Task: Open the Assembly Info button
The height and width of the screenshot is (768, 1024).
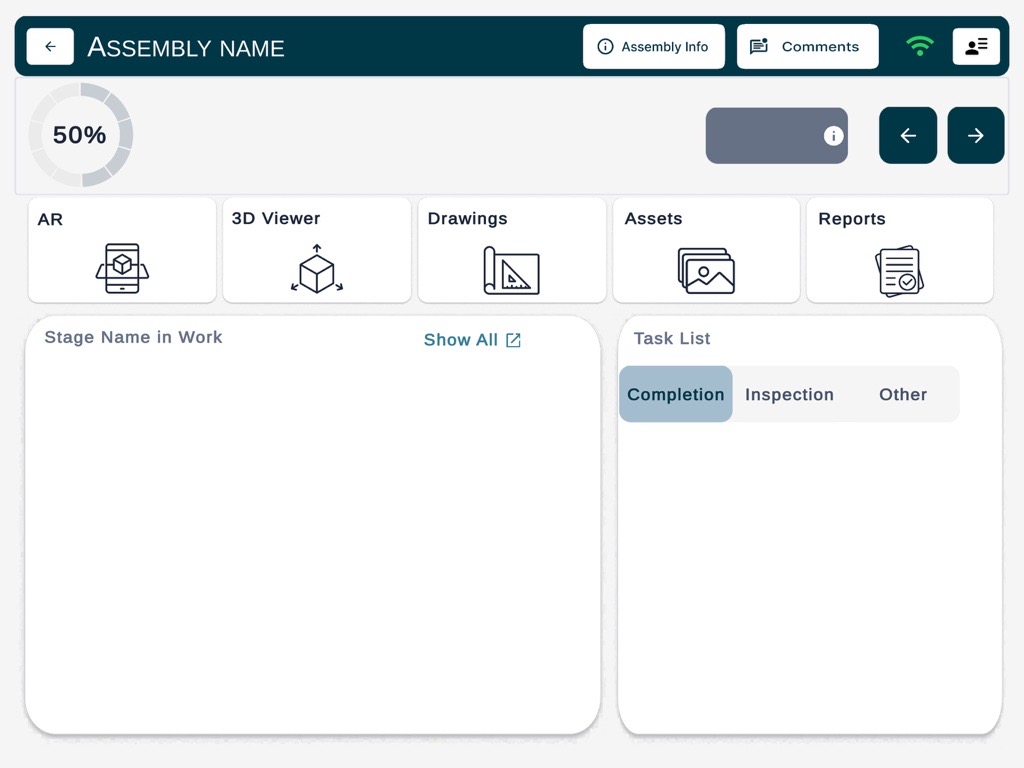Action: (654, 47)
